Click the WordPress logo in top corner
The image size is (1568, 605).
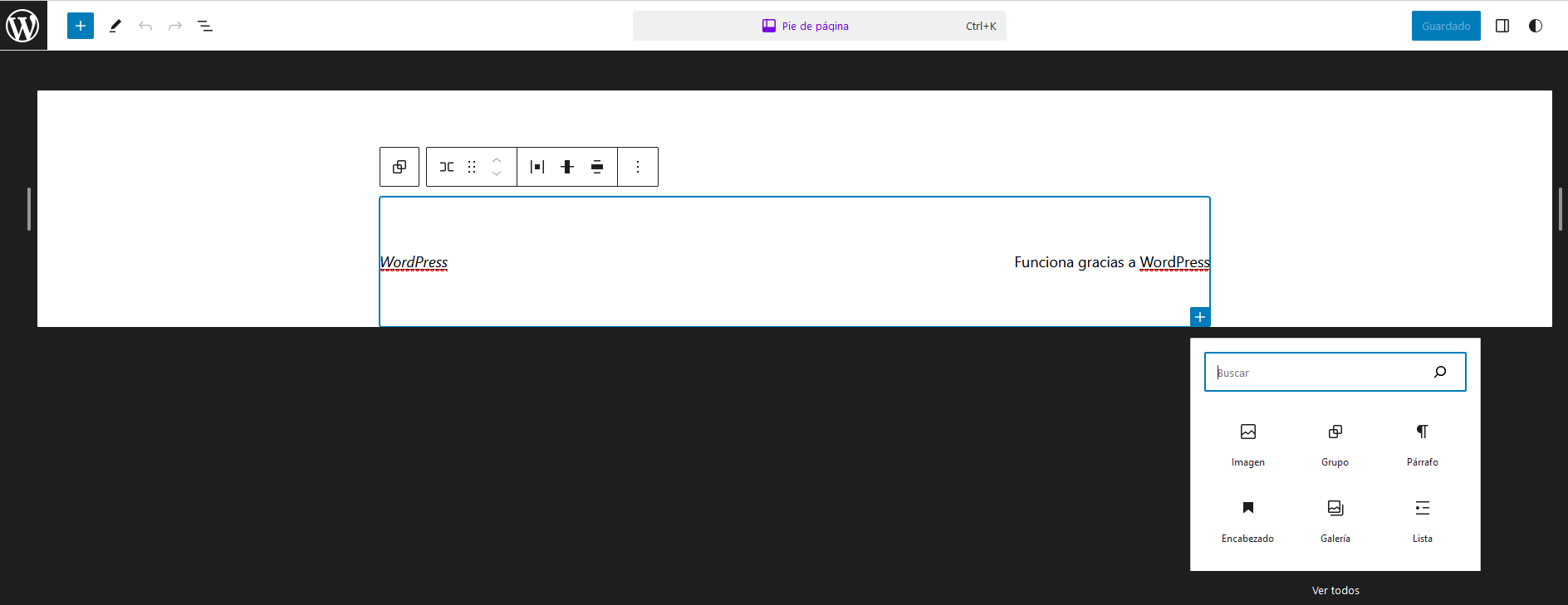click(x=23, y=25)
